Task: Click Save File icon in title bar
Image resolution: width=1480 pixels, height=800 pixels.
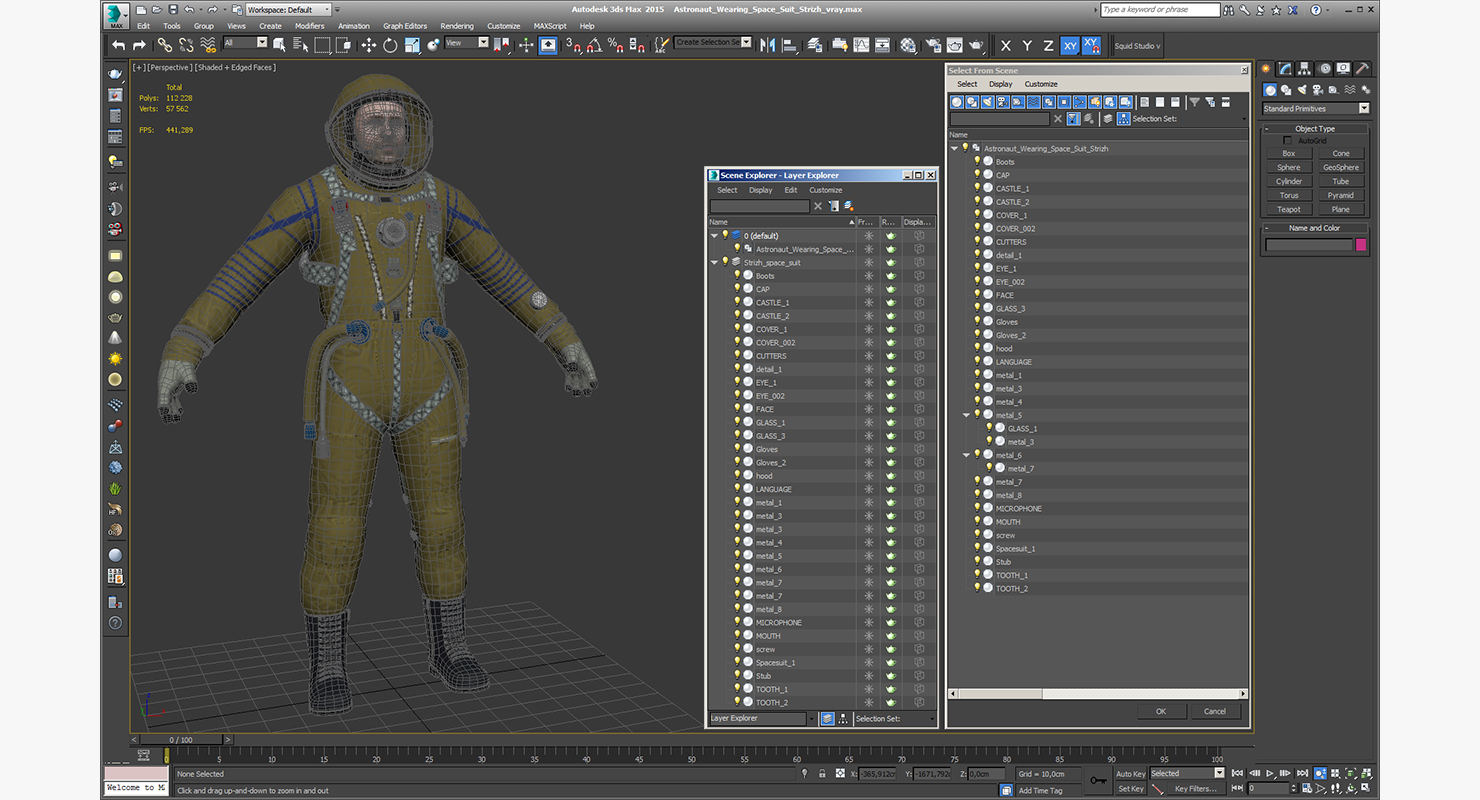Action: click(x=174, y=9)
